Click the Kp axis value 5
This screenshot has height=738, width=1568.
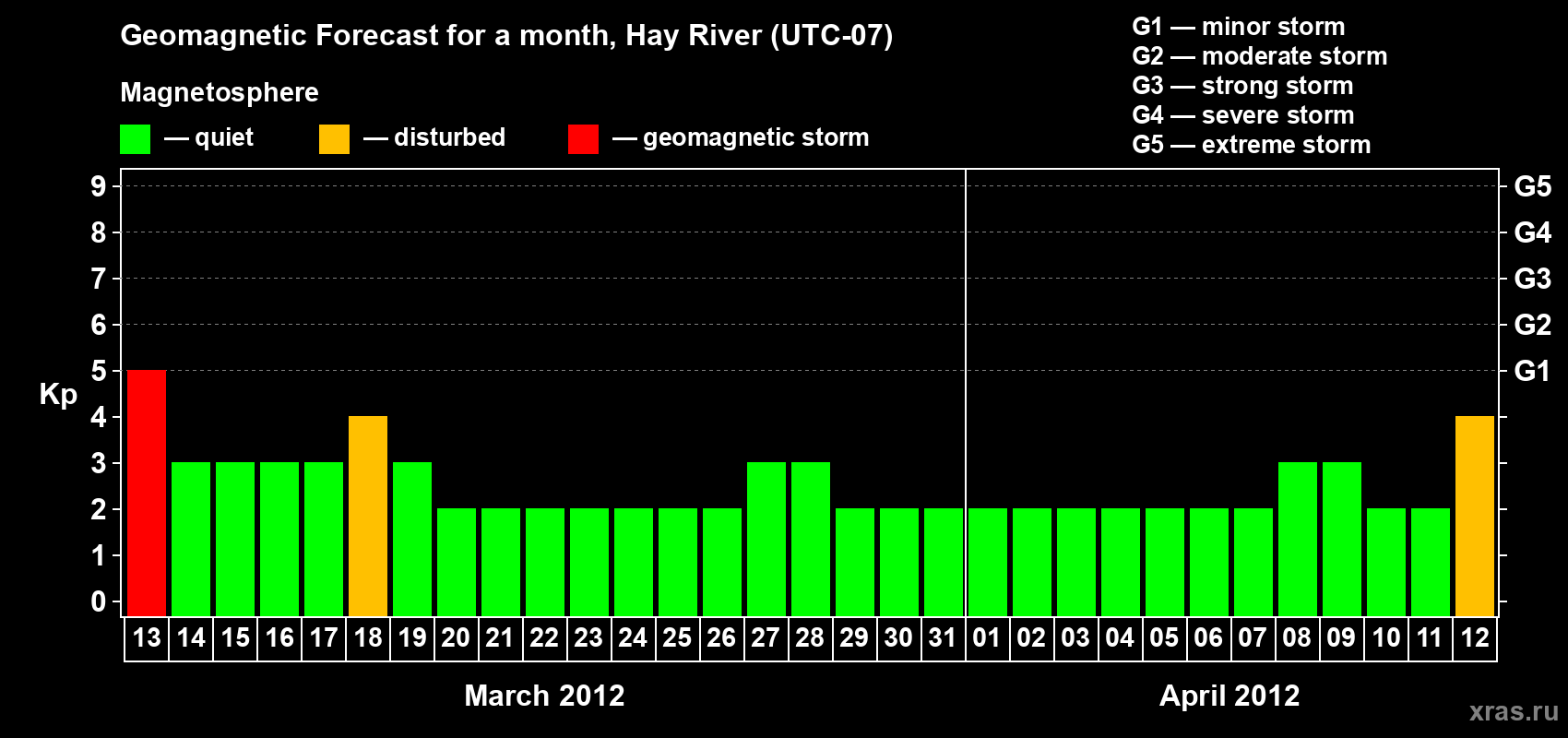(x=99, y=371)
